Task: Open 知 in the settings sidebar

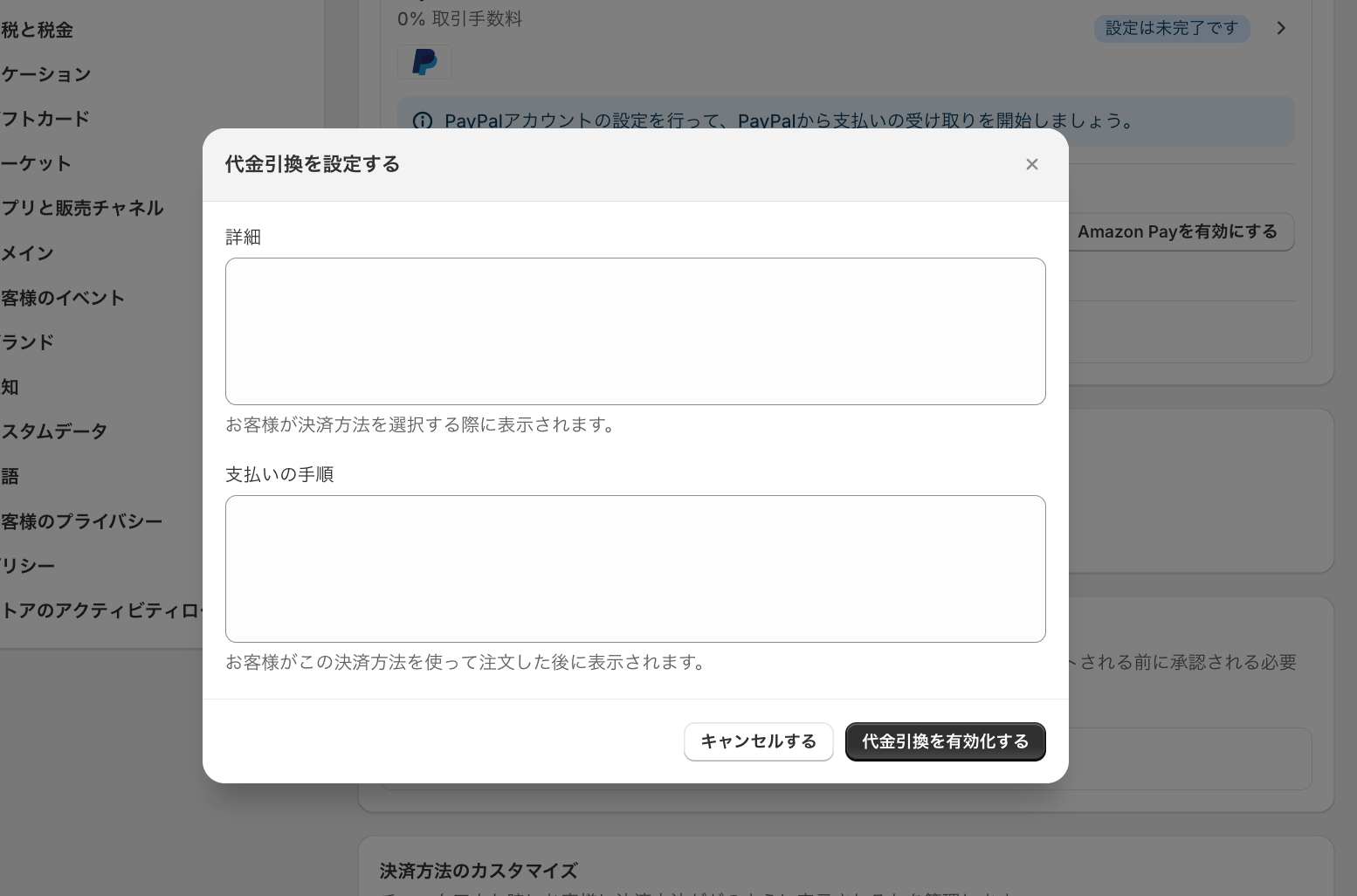Action: 10,387
